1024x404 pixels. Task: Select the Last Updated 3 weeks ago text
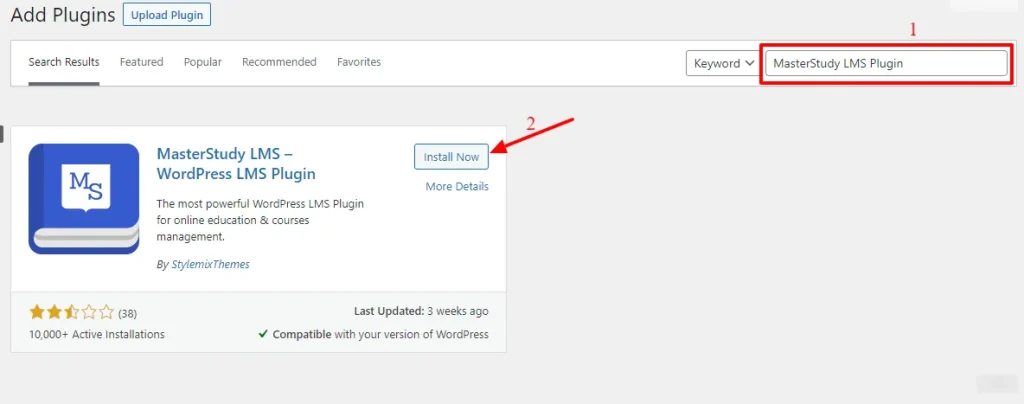[x=421, y=311]
